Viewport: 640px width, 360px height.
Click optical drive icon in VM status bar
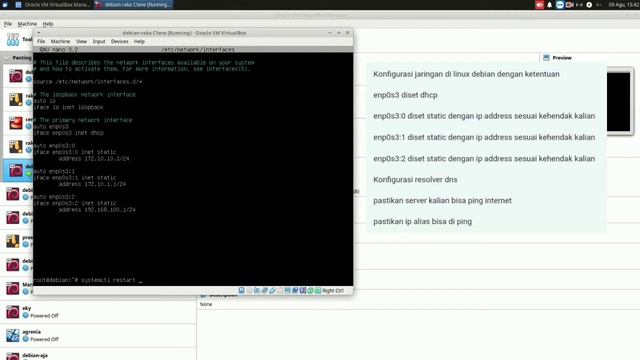click(x=249, y=291)
